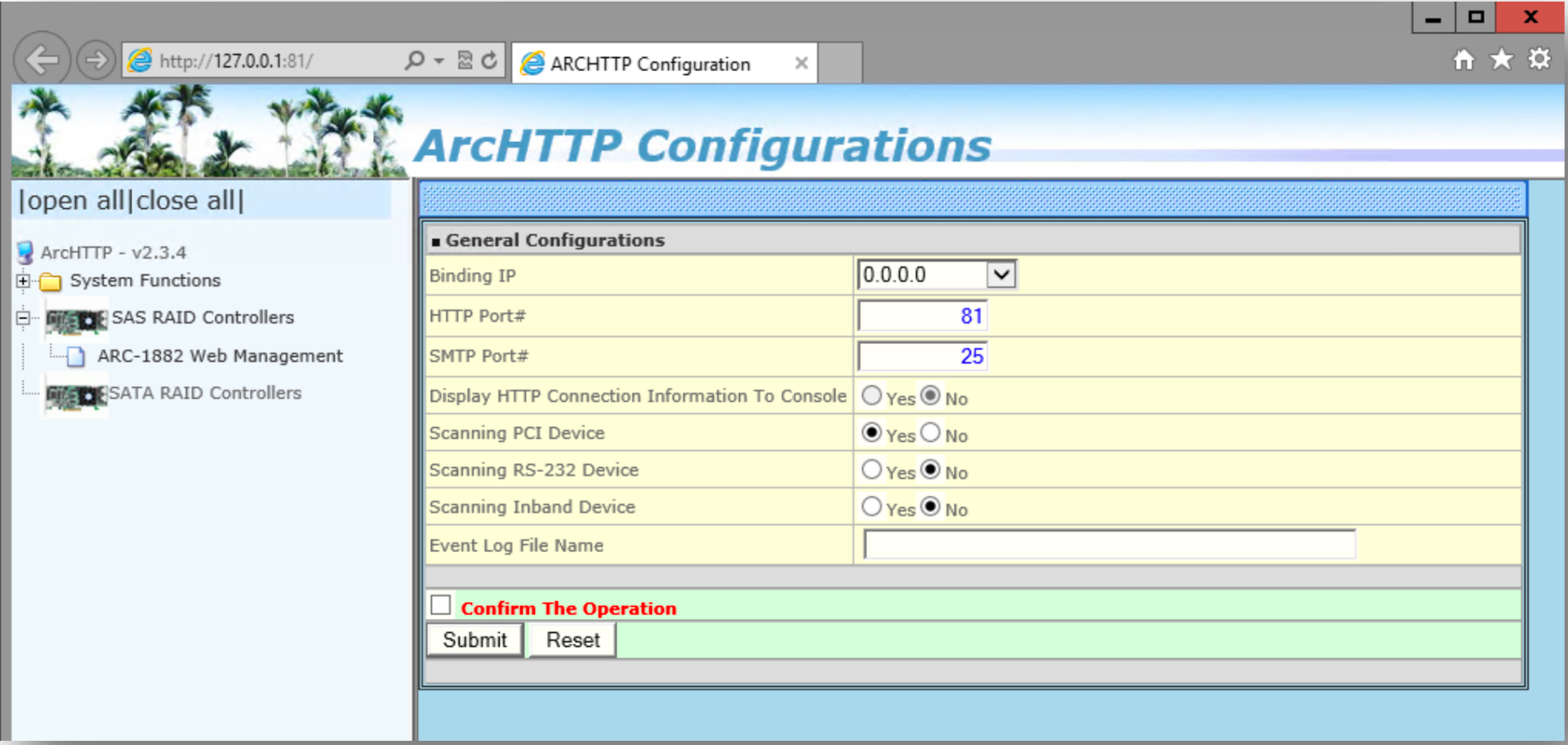This screenshot has width=1568, height=745.
Task: Open the browser Home icon
Action: tap(1463, 60)
